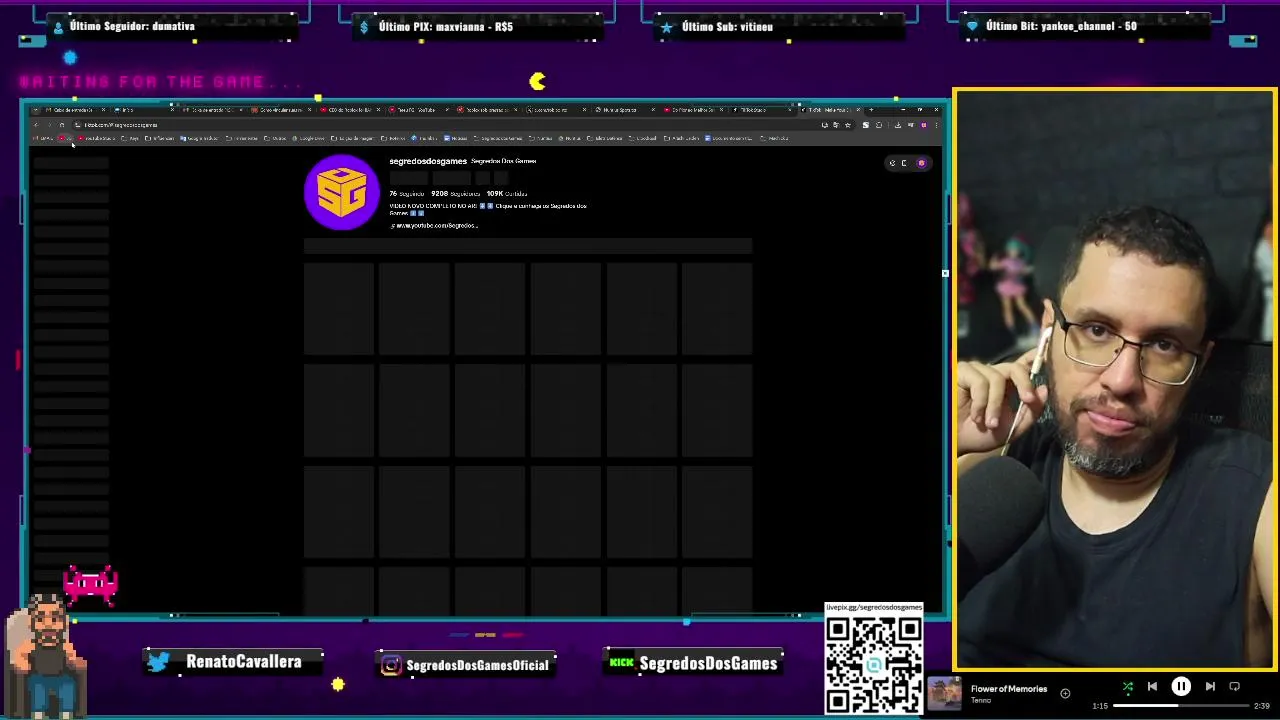Open the segredosdosgames profile picture
The image size is (1280, 720).
point(342,193)
